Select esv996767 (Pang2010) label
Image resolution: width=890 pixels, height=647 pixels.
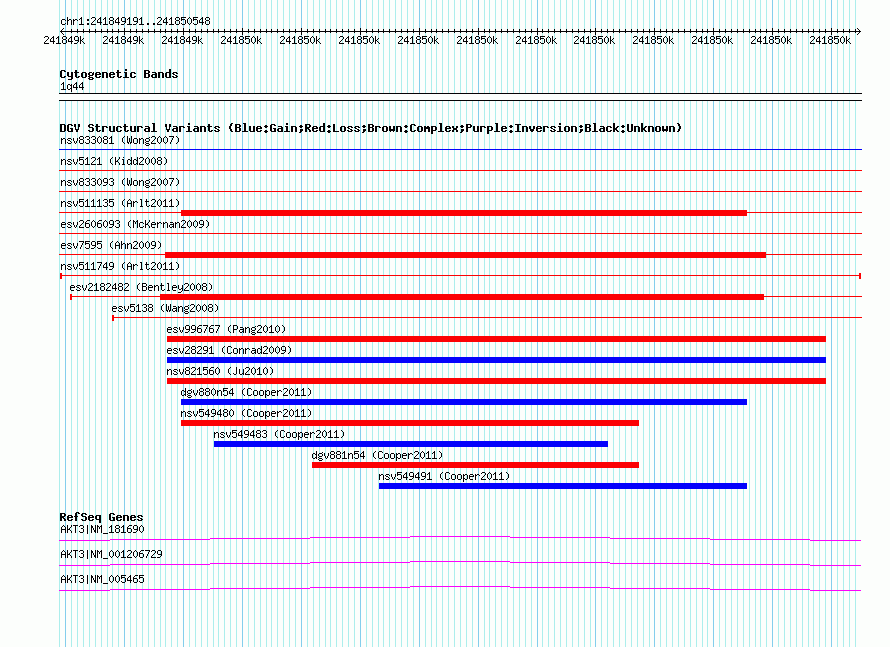pyautogui.click(x=226, y=329)
